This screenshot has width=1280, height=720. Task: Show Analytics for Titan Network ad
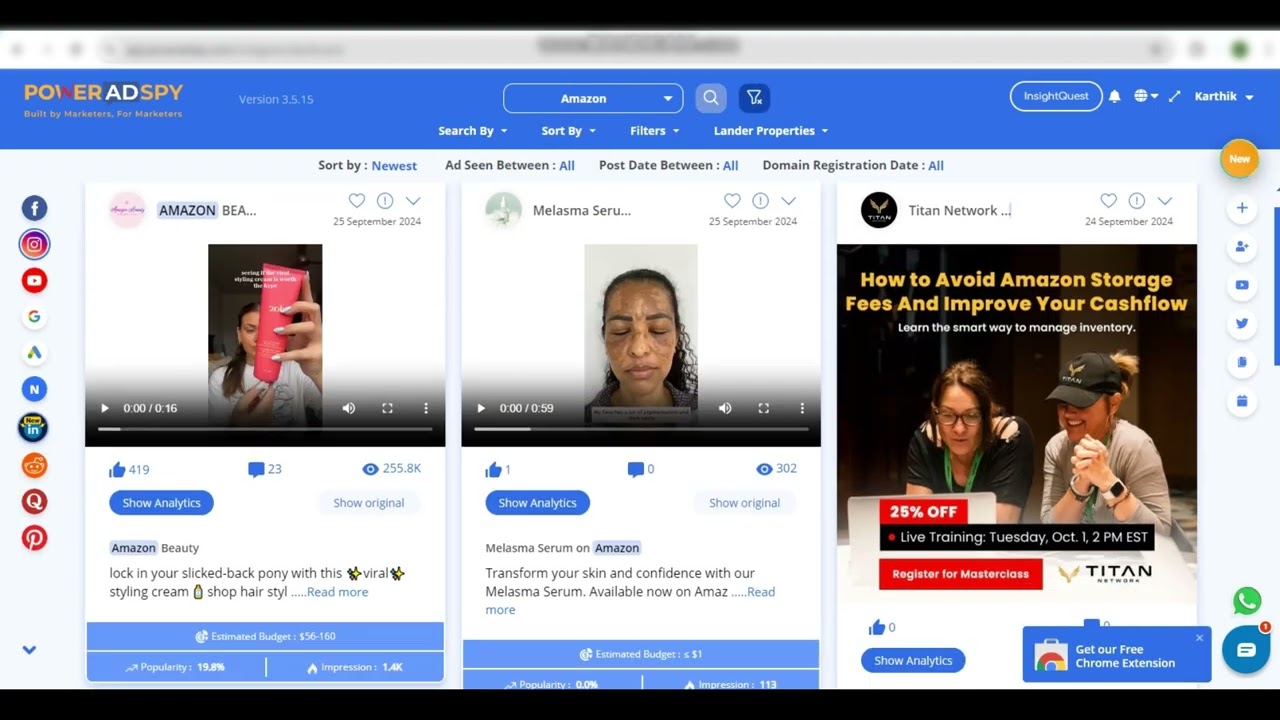coord(913,660)
